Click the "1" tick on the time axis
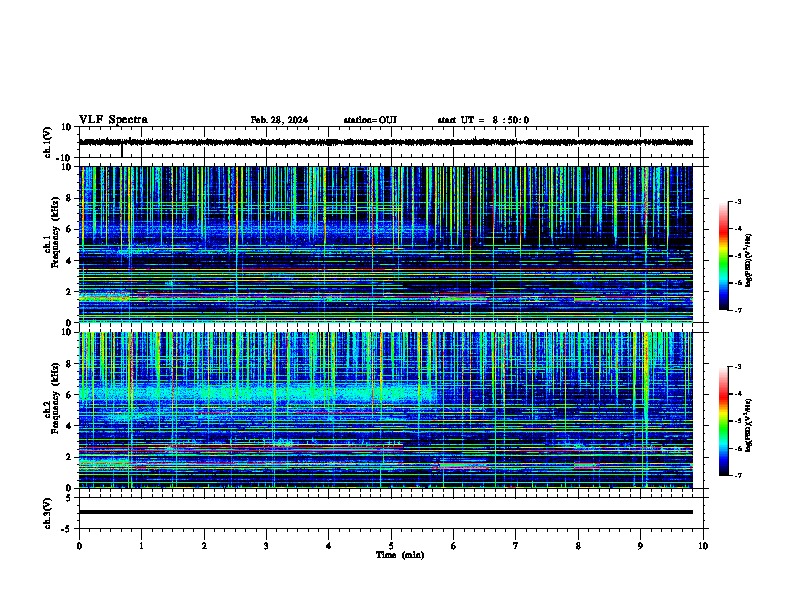 (x=141, y=546)
